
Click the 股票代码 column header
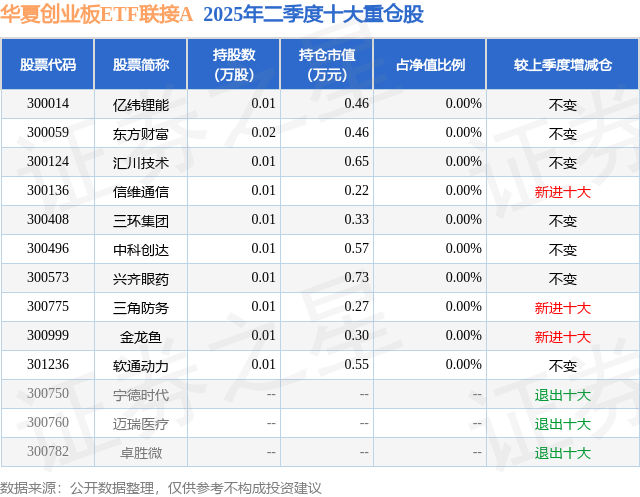[x=48, y=64]
